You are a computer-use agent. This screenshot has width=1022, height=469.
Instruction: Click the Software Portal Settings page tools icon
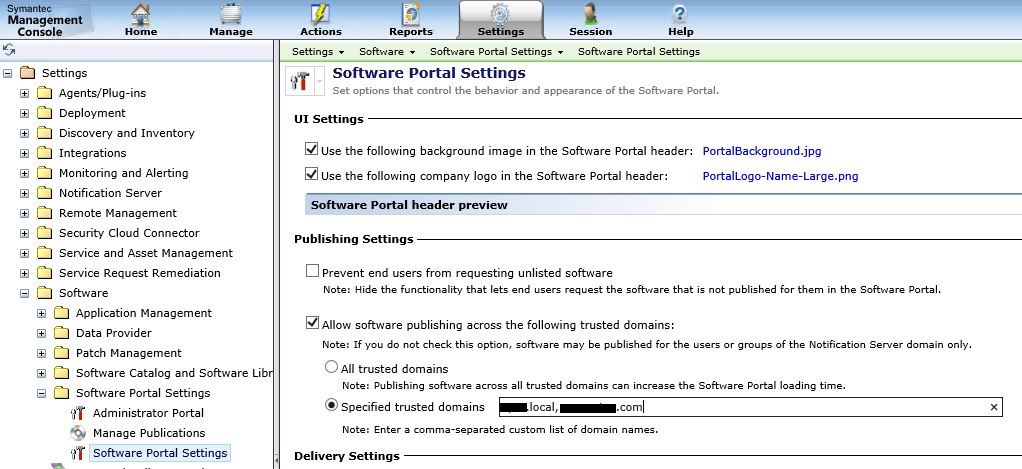click(x=300, y=81)
